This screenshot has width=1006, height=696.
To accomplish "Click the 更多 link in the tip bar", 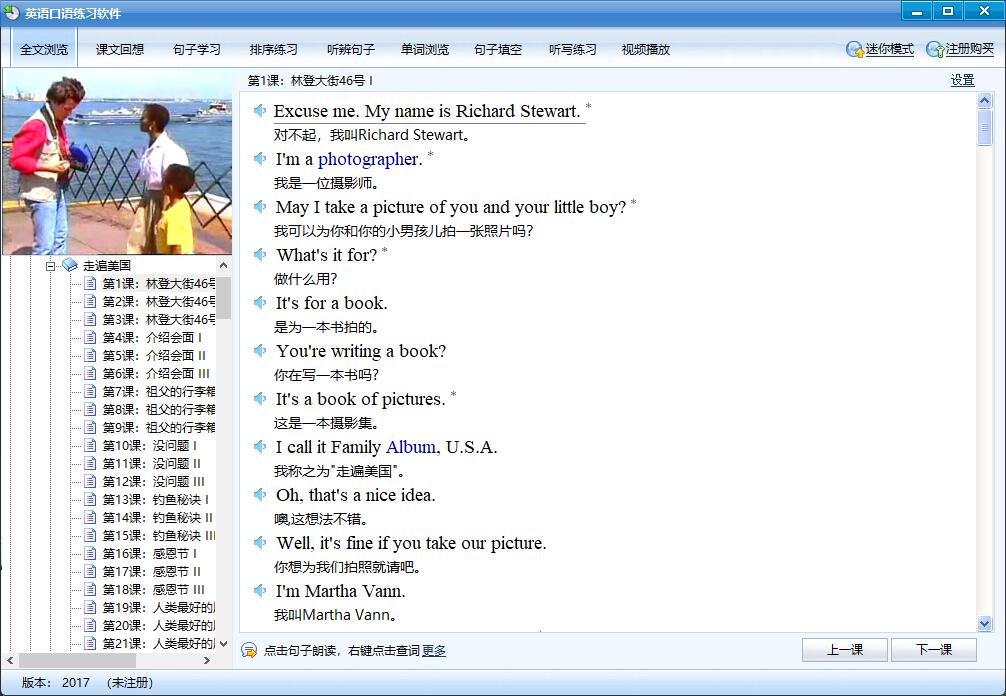I will (x=434, y=651).
